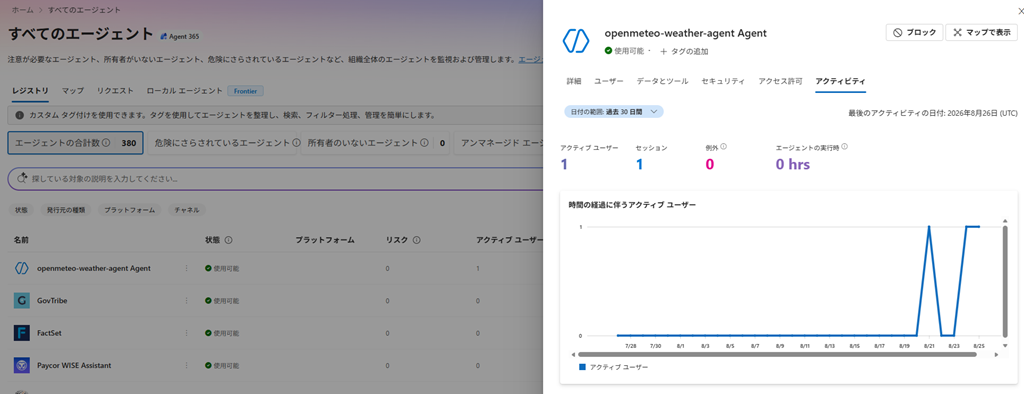1024x394 pixels.
Task: Click the FactSet agent name
Action: [49, 333]
